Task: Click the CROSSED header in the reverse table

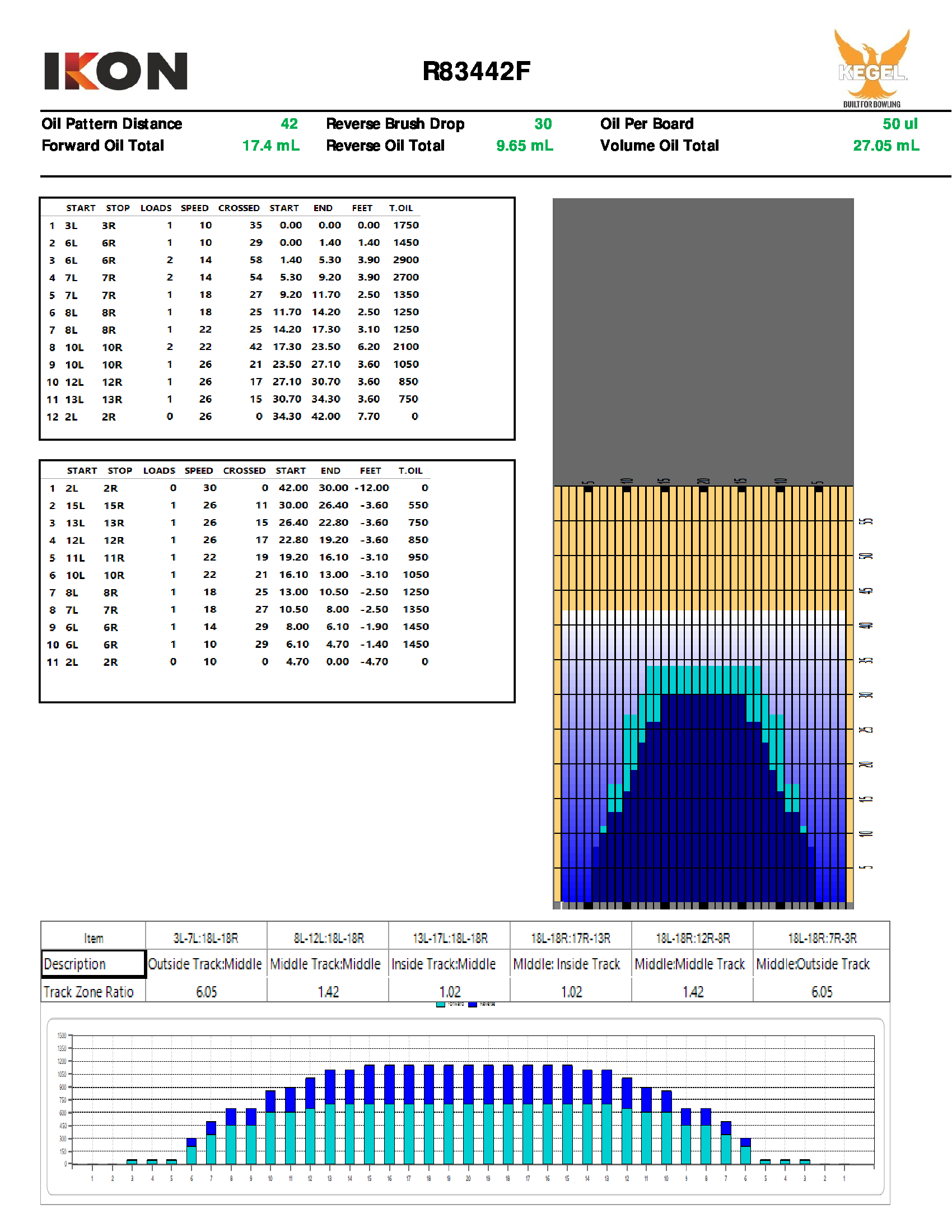Action: (x=244, y=471)
